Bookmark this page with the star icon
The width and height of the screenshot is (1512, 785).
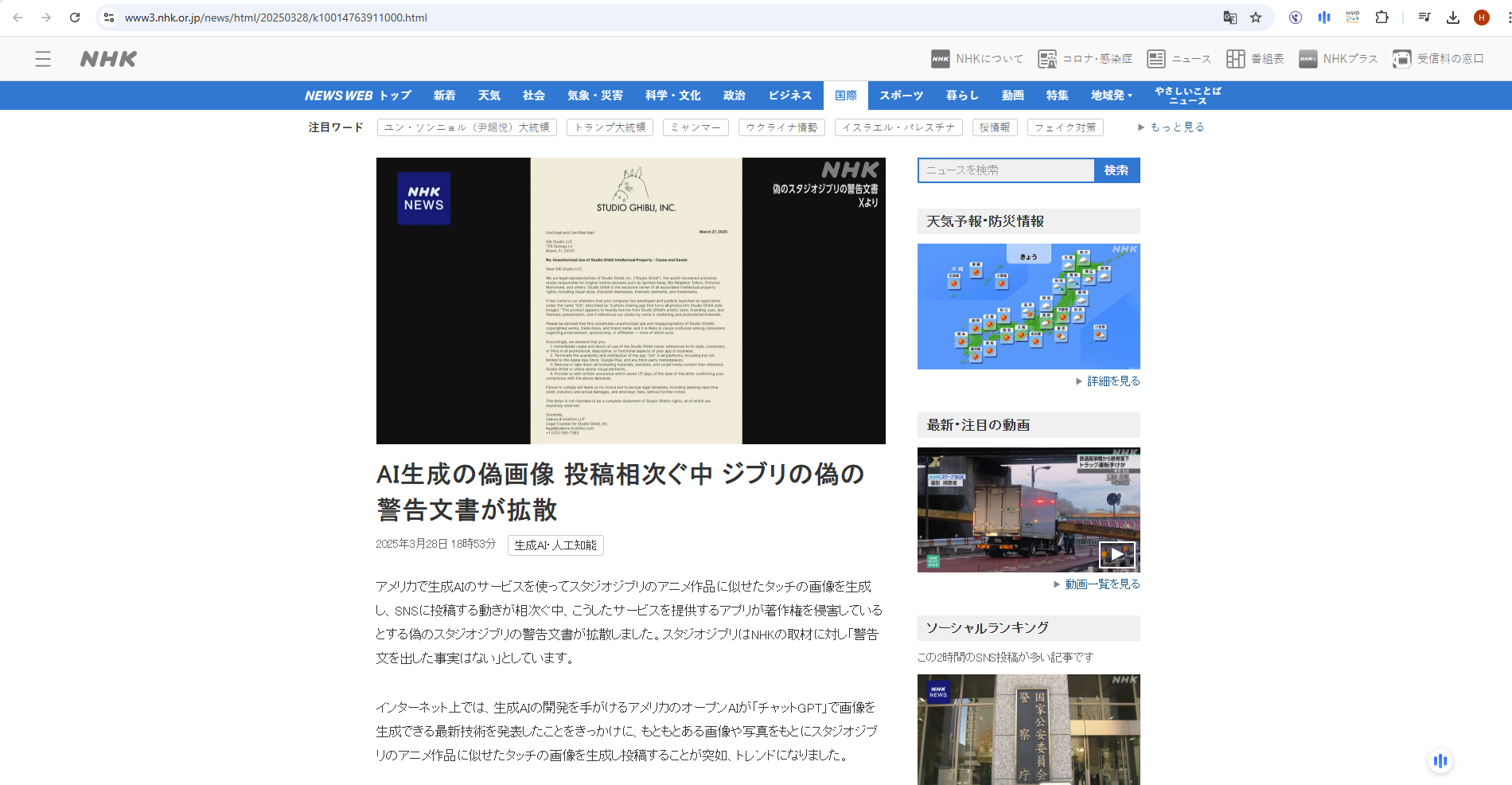[x=1256, y=18]
